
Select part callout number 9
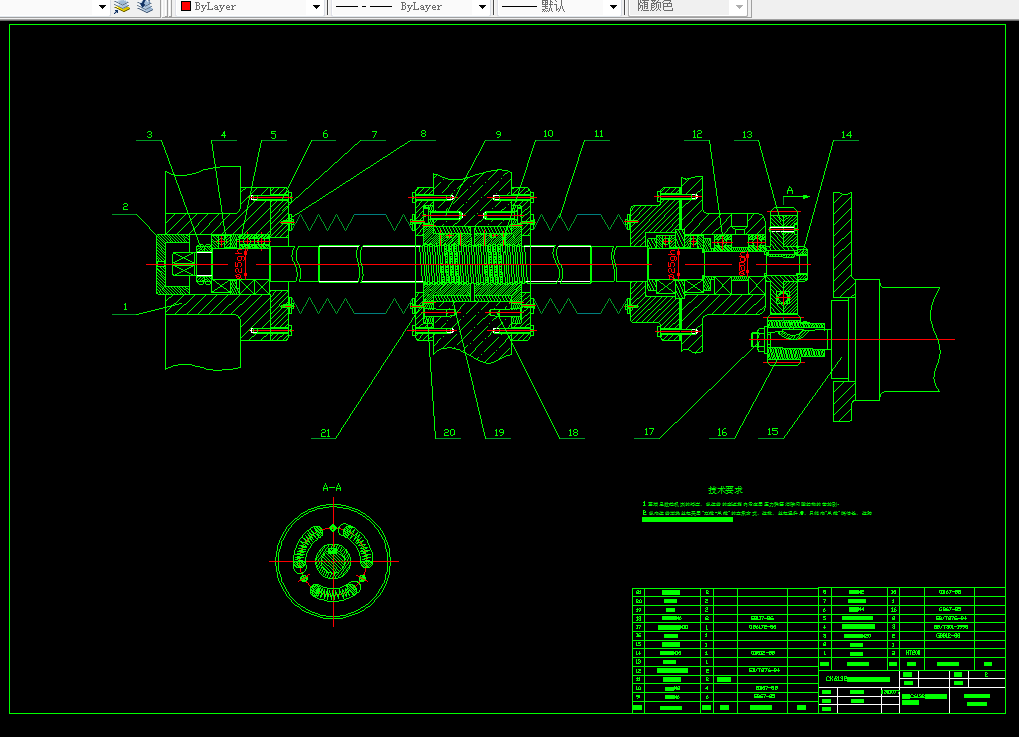[x=498, y=134]
